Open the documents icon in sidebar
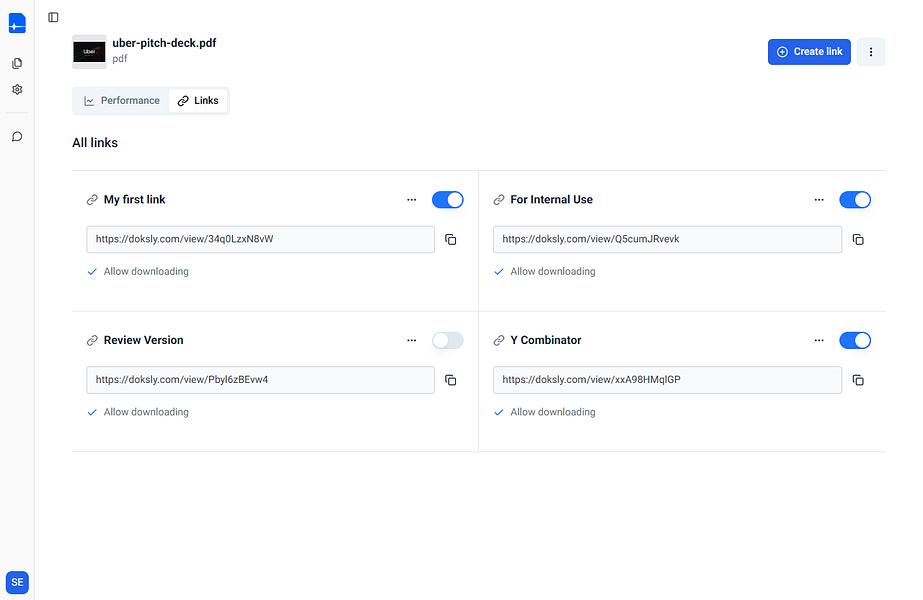This screenshot has width=923, height=600. tap(17, 63)
